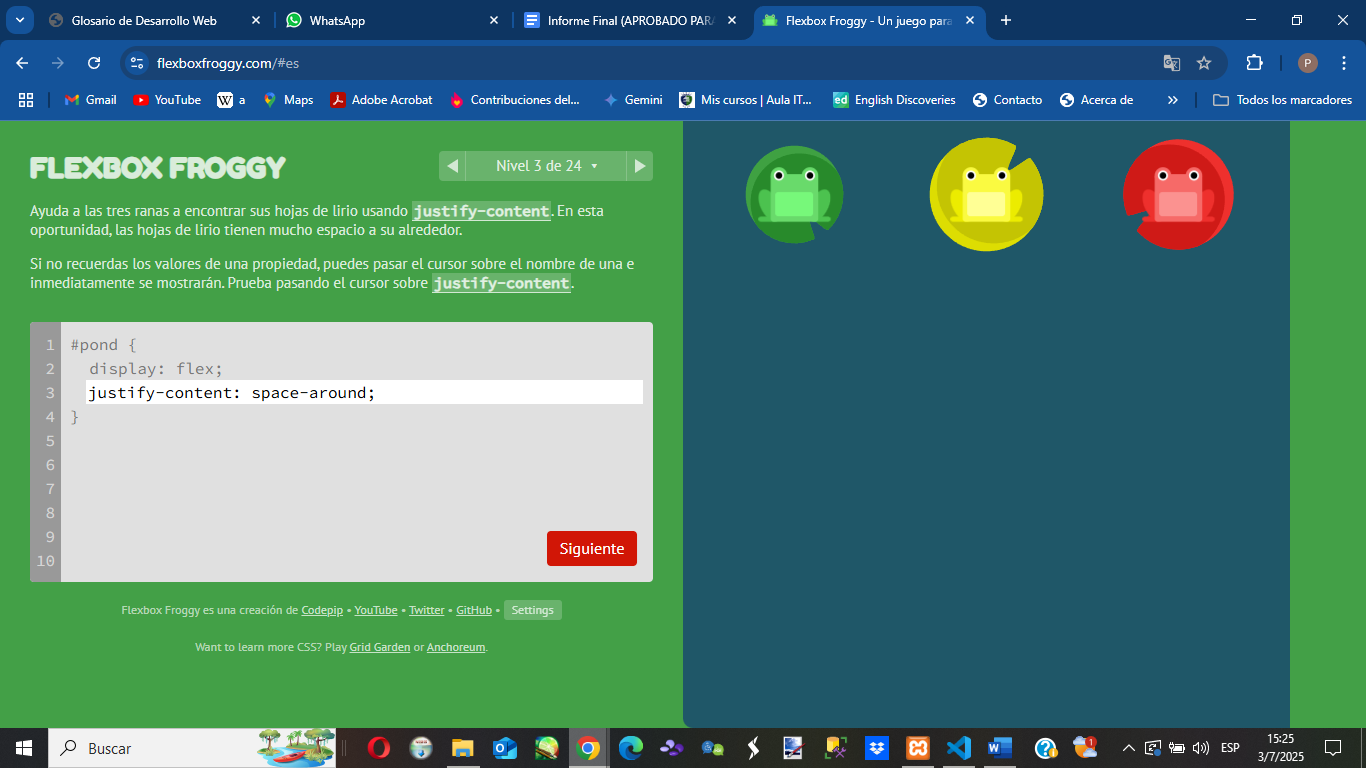Open the Chrome apps grid
The width and height of the screenshot is (1366, 768).
click(26, 100)
